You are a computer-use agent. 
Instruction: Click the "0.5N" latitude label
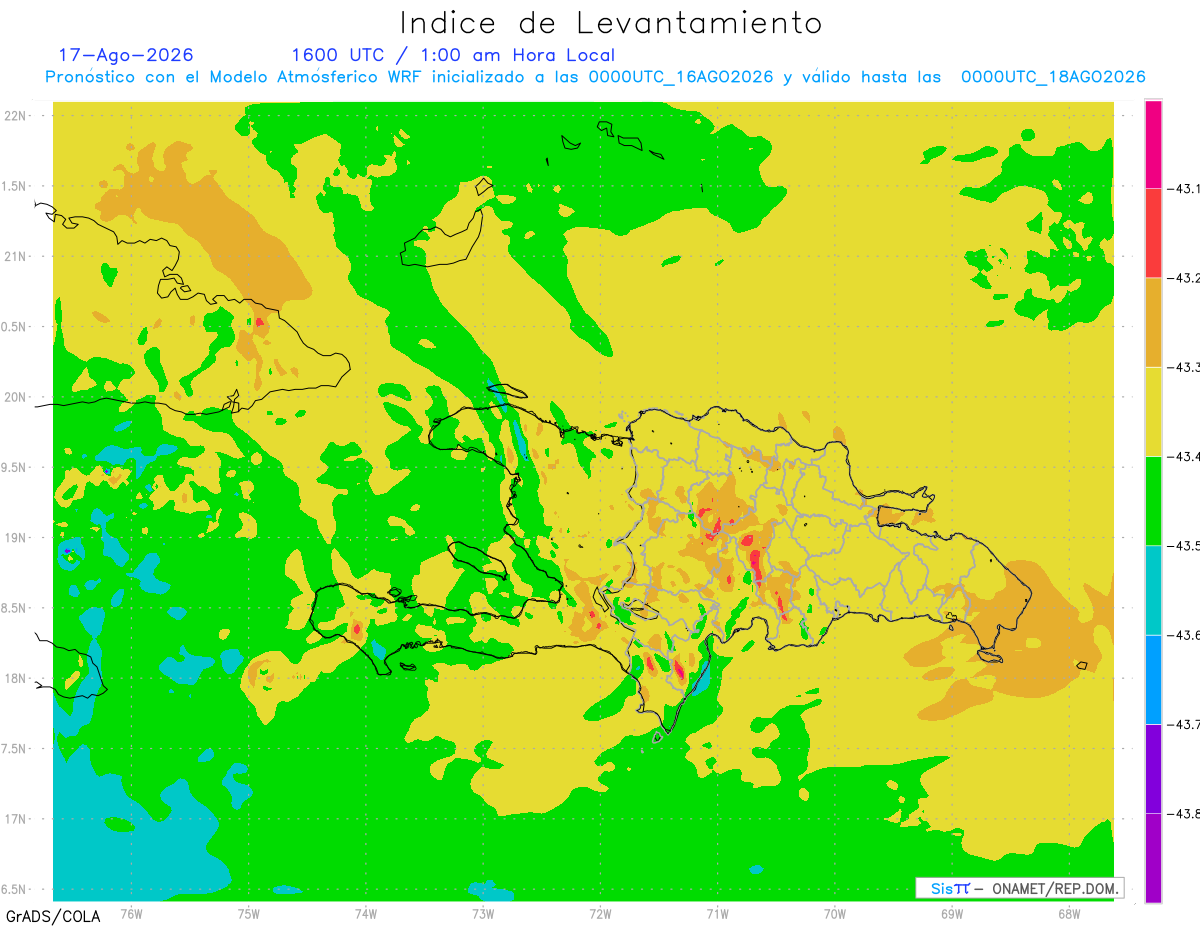tap(15, 326)
